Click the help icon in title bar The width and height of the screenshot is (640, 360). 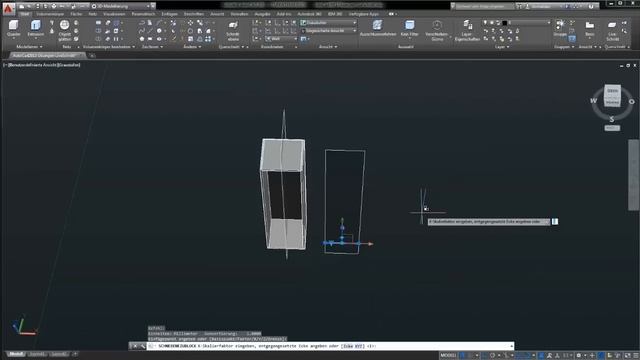[x=591, y=6]
